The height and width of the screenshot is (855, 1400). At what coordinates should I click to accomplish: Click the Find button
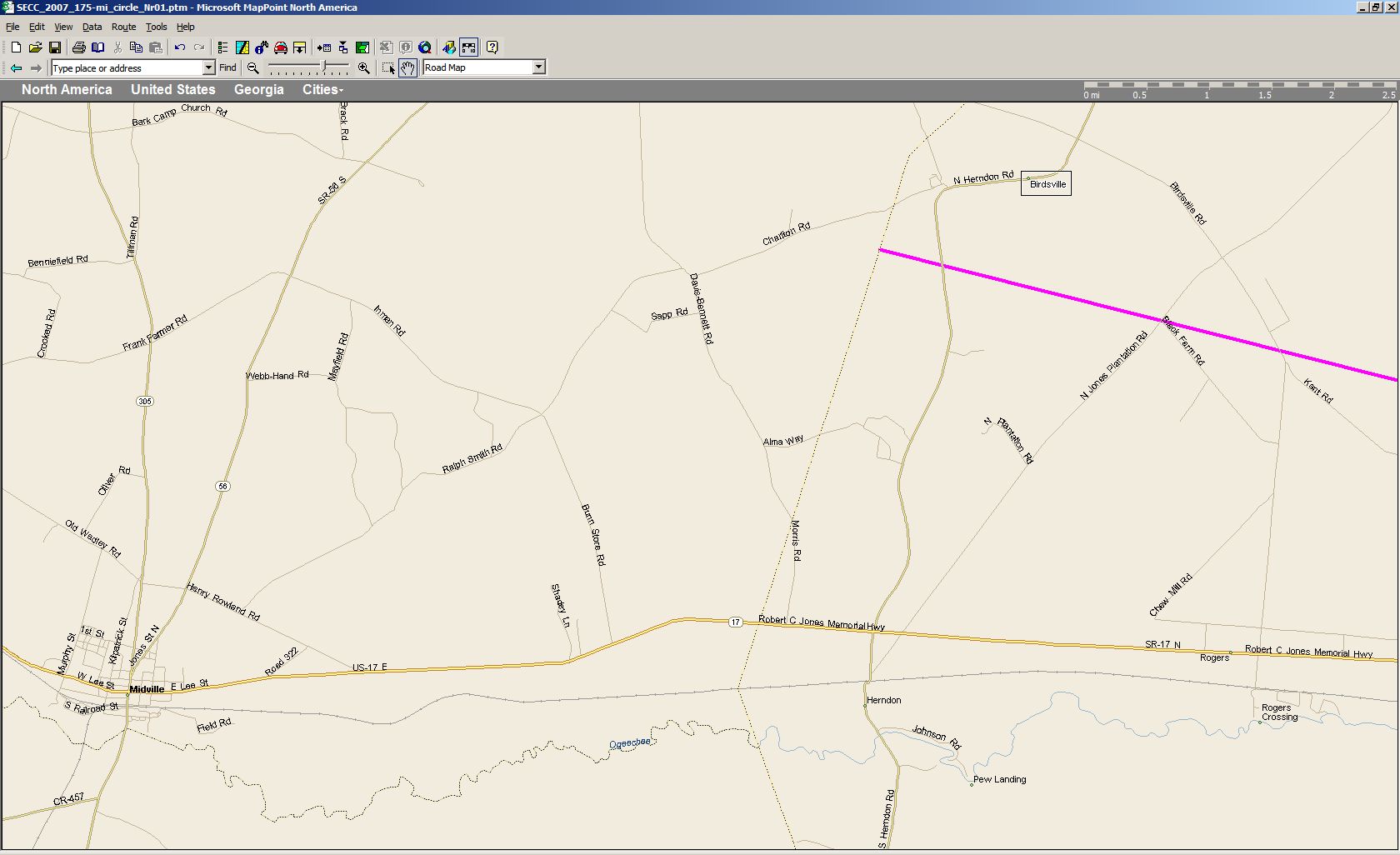click(227, 68)
